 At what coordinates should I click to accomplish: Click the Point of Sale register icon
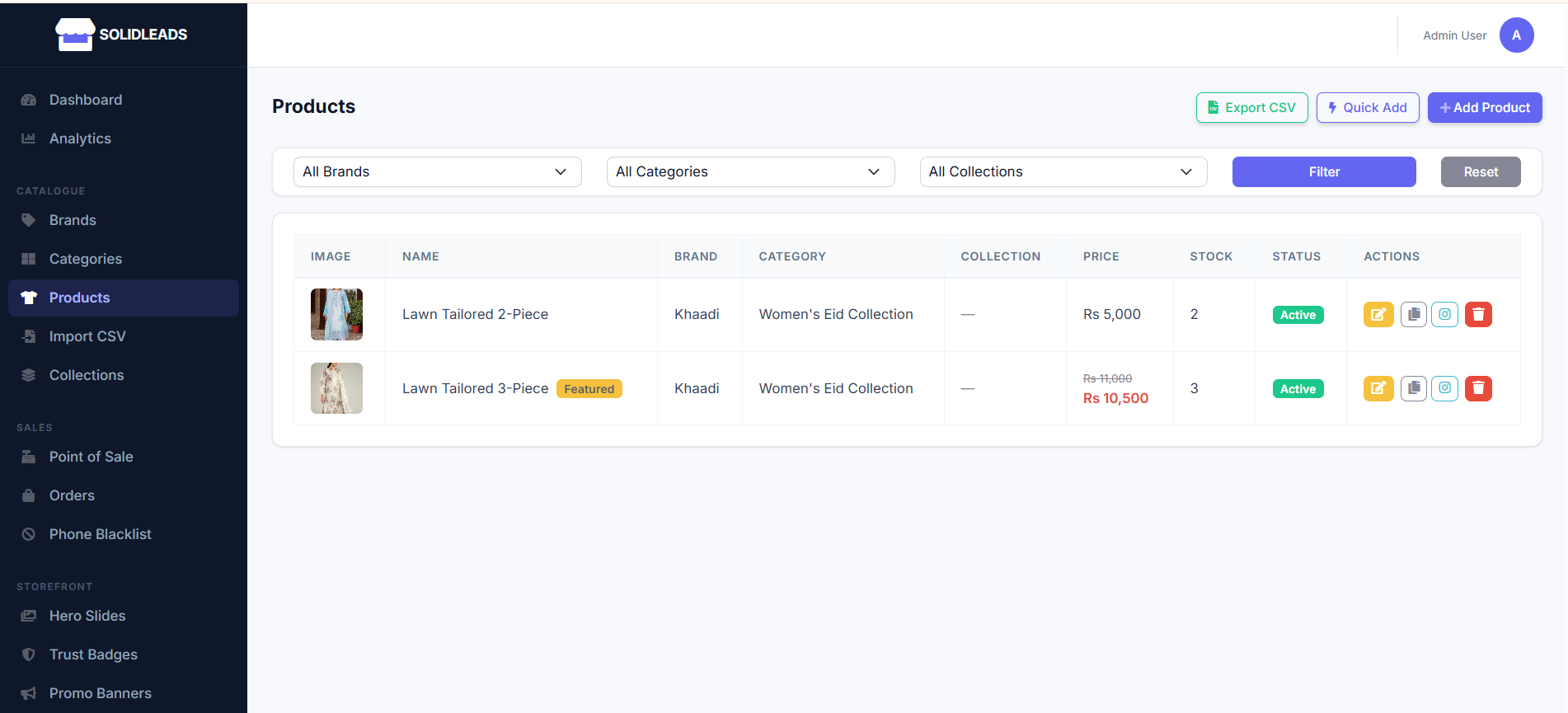pyautogui.click(x=29, y=457)
